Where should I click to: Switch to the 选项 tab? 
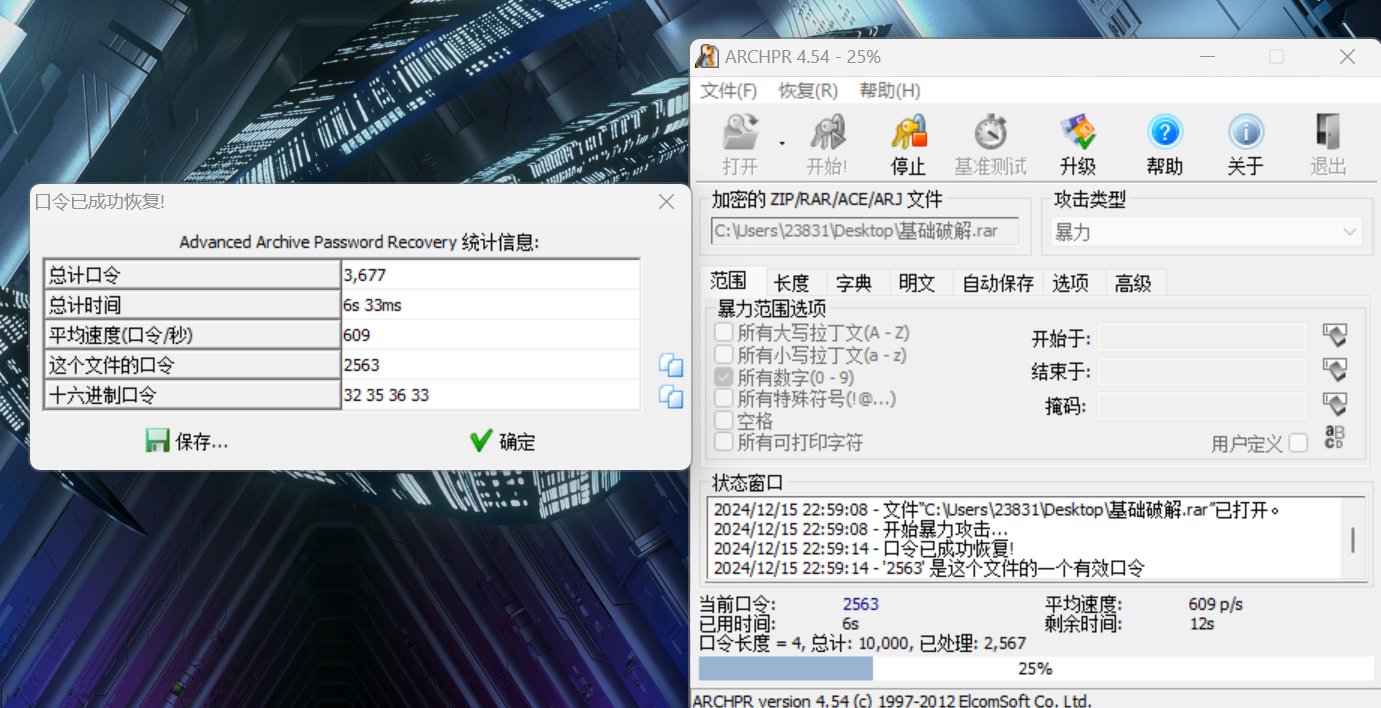point(1071,283)
